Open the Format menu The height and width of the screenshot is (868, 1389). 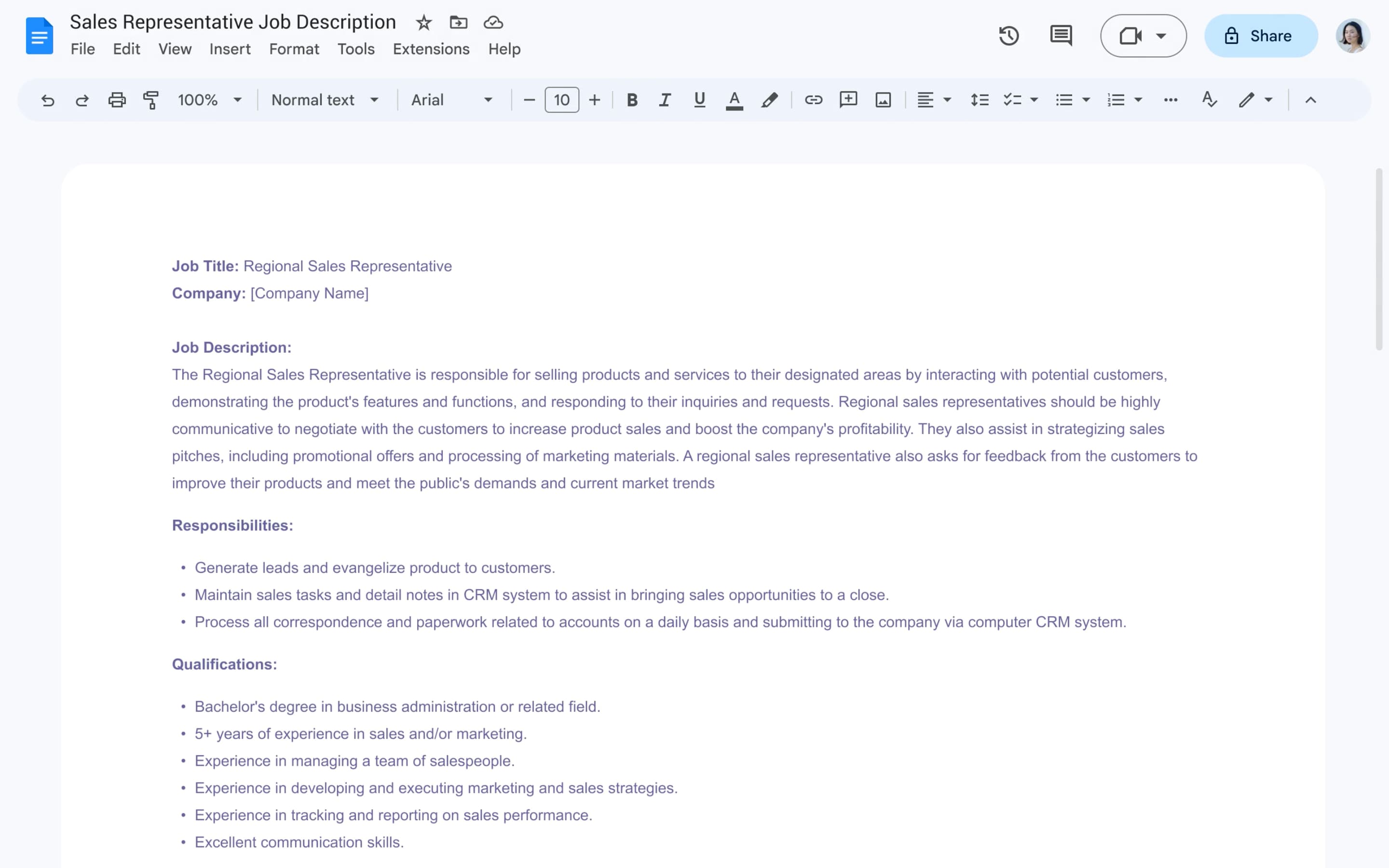pyautogui.click(x=294, y=49)
